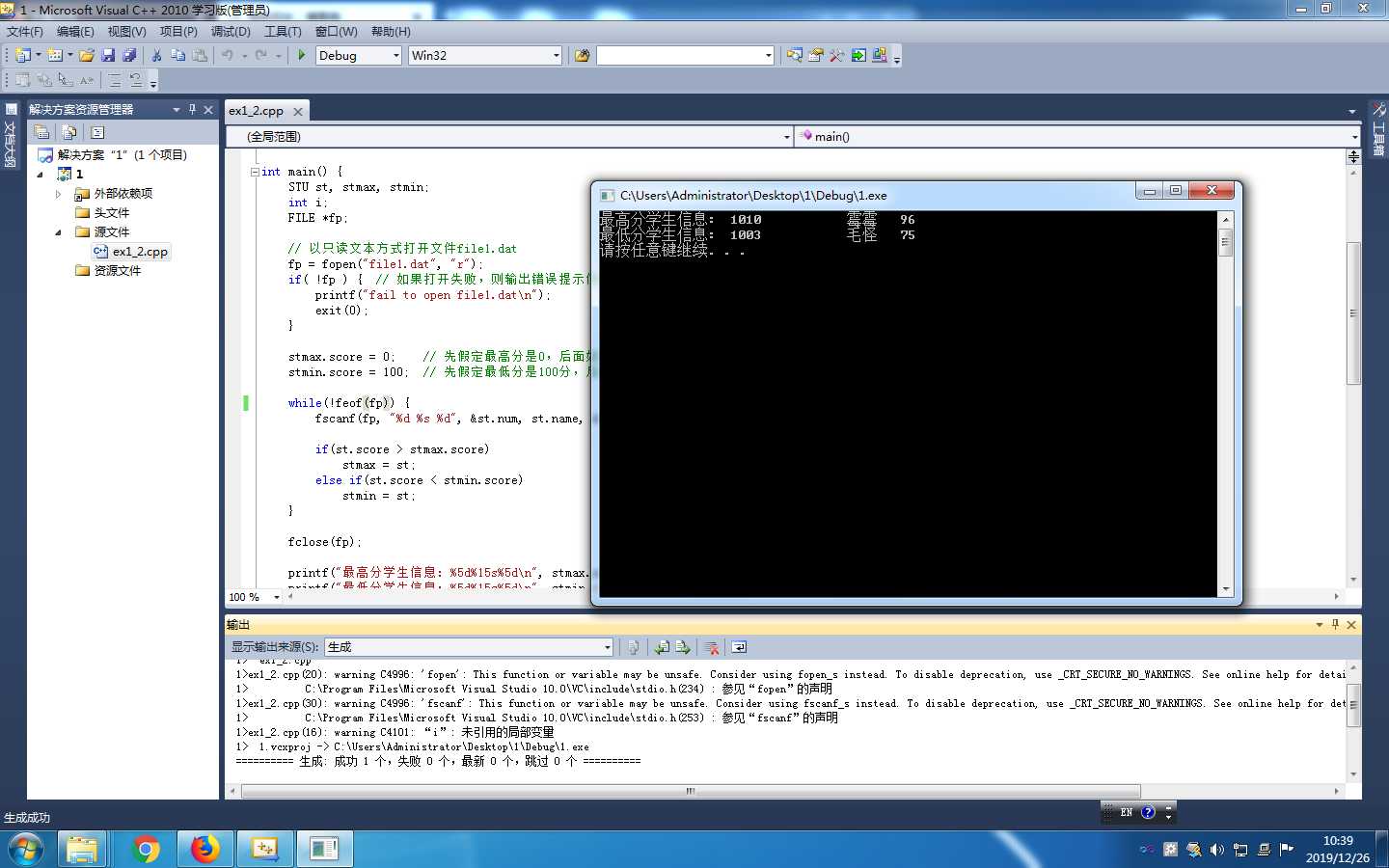Click the Find in Files icon
This screenshot has width=1389, height=868.
(582, 55)
